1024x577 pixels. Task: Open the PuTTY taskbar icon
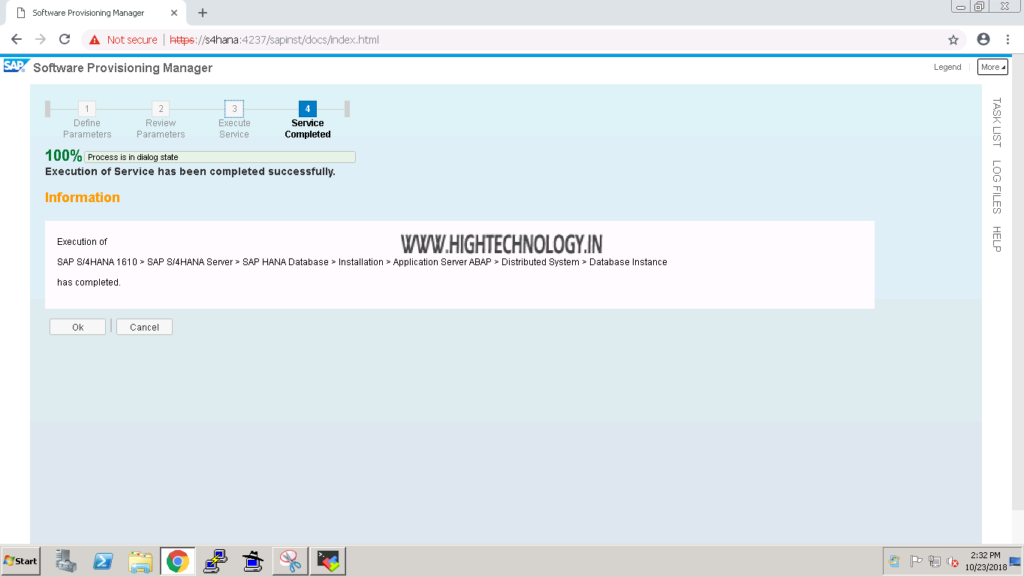point(215,561)
